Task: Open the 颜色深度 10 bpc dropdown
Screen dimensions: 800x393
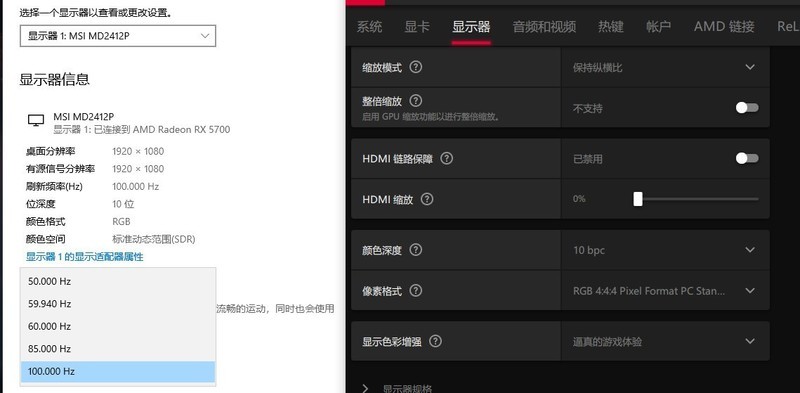Action: point(665,250)
